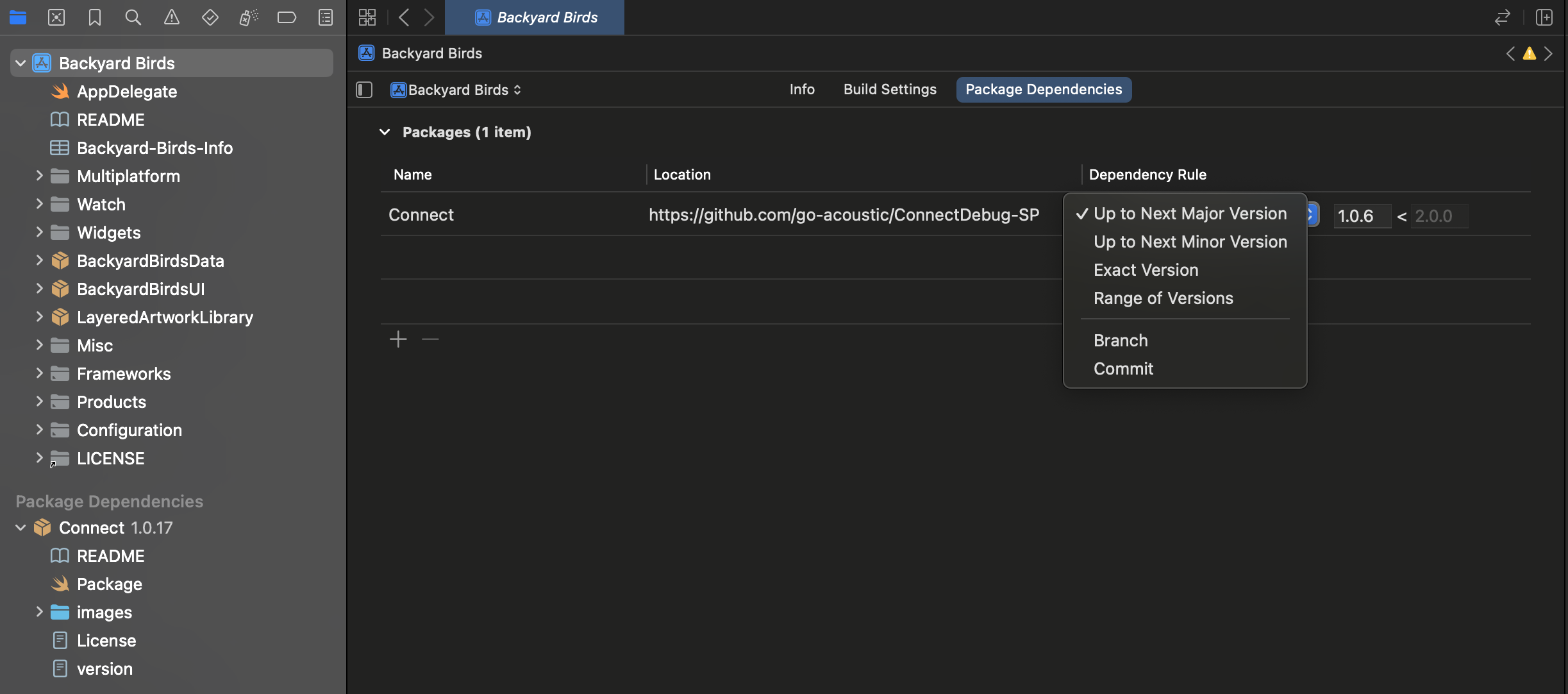Open the Report navigator icon
Screen dimensions: 1568x694
point(326,17)
